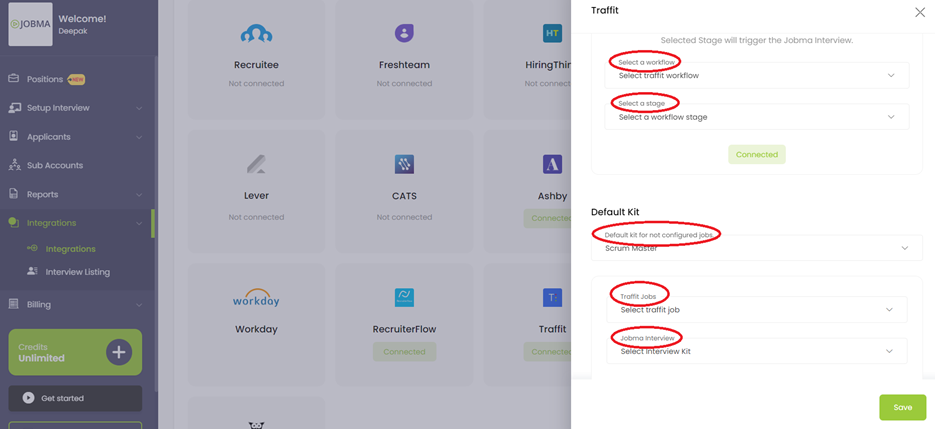Click the green Save button
This screenshot has height=429, width=935.
903,407
